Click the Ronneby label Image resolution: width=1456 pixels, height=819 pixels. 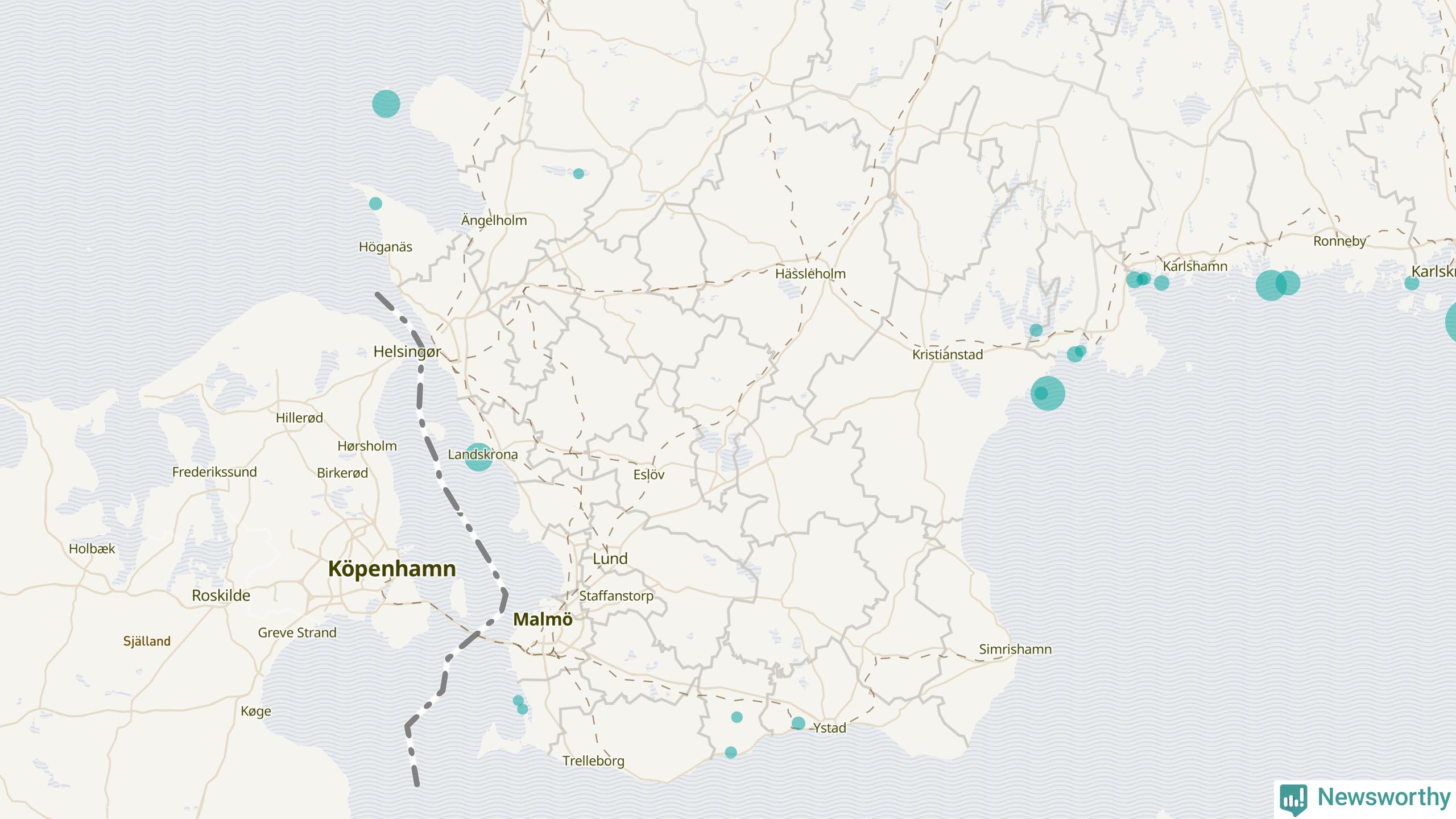coord(1339,241)
